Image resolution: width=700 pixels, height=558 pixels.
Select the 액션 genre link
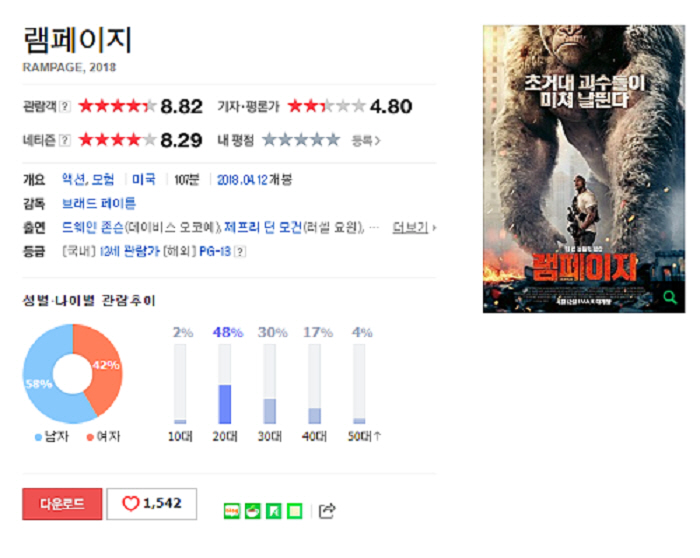click(73, 179)
